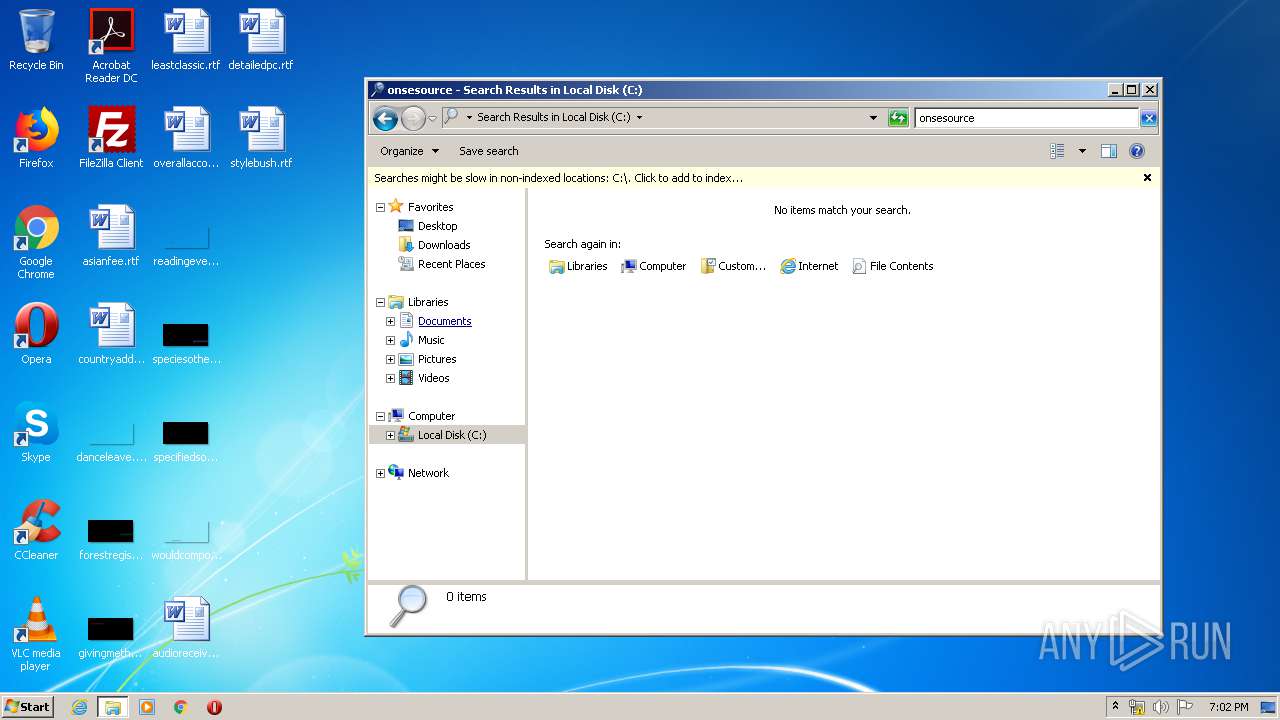
Task: Clear the search box with X button
Action: [1148, 118]
